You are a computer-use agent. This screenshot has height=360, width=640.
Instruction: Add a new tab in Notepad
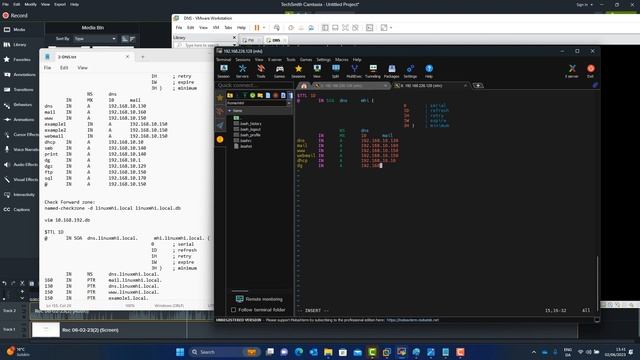[143, 57]
